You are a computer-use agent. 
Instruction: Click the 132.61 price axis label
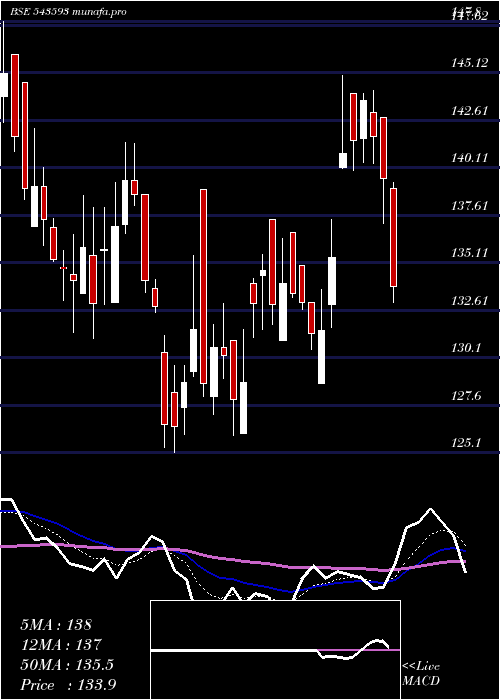[x=470, y=301]
